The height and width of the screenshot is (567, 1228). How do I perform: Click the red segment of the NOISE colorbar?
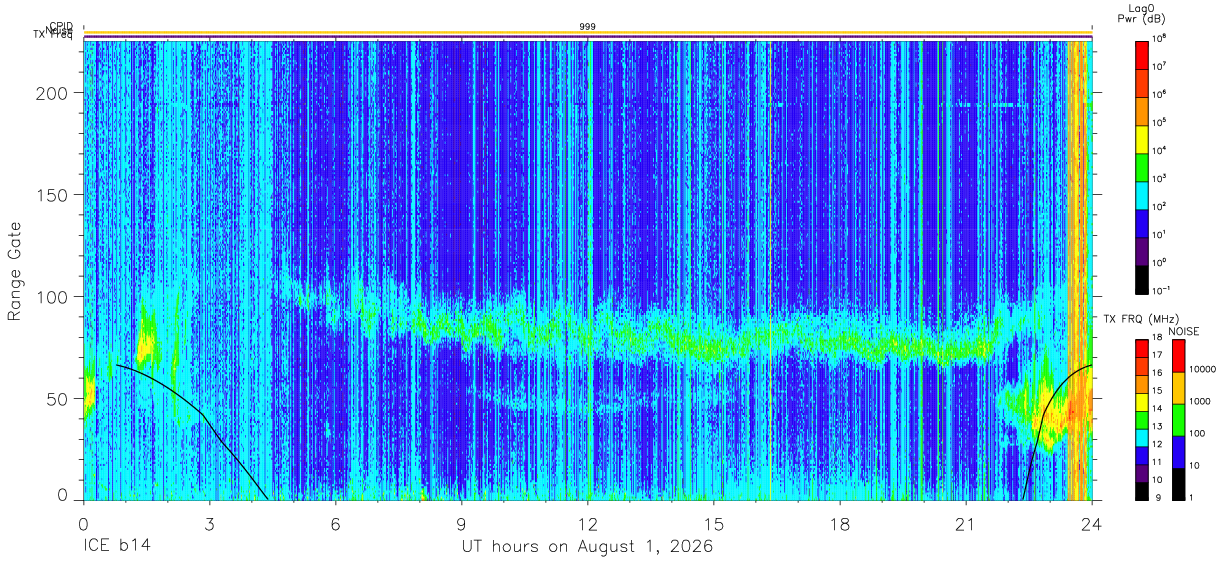[1177, 355]
